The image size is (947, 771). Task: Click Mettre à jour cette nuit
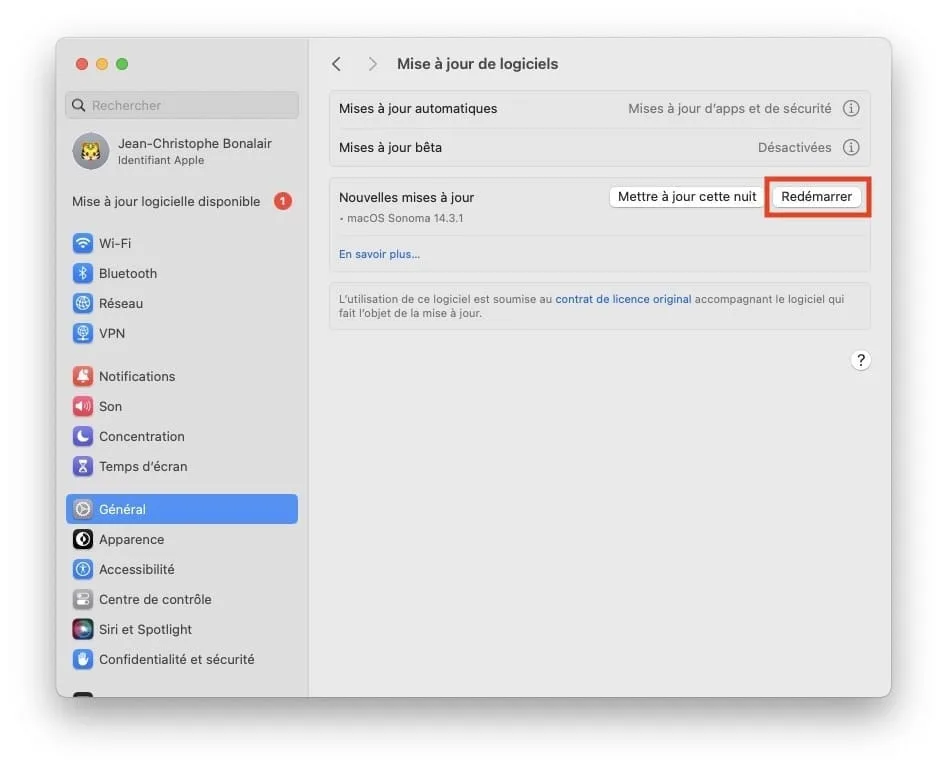tap(687, 197)
